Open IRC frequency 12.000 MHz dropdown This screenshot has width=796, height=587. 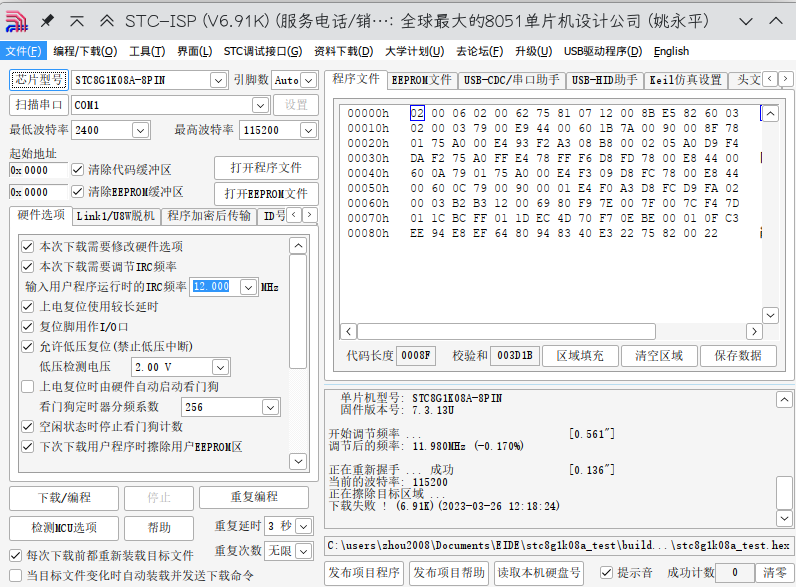pyautogui.click(x=248, y=287)
